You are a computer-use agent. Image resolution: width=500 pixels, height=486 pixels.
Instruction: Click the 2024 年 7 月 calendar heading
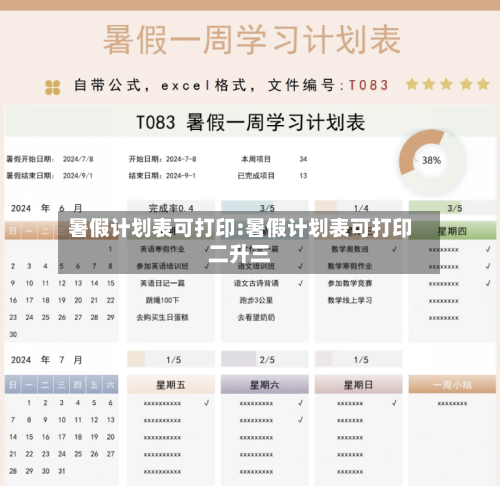[x=46, y=360]
